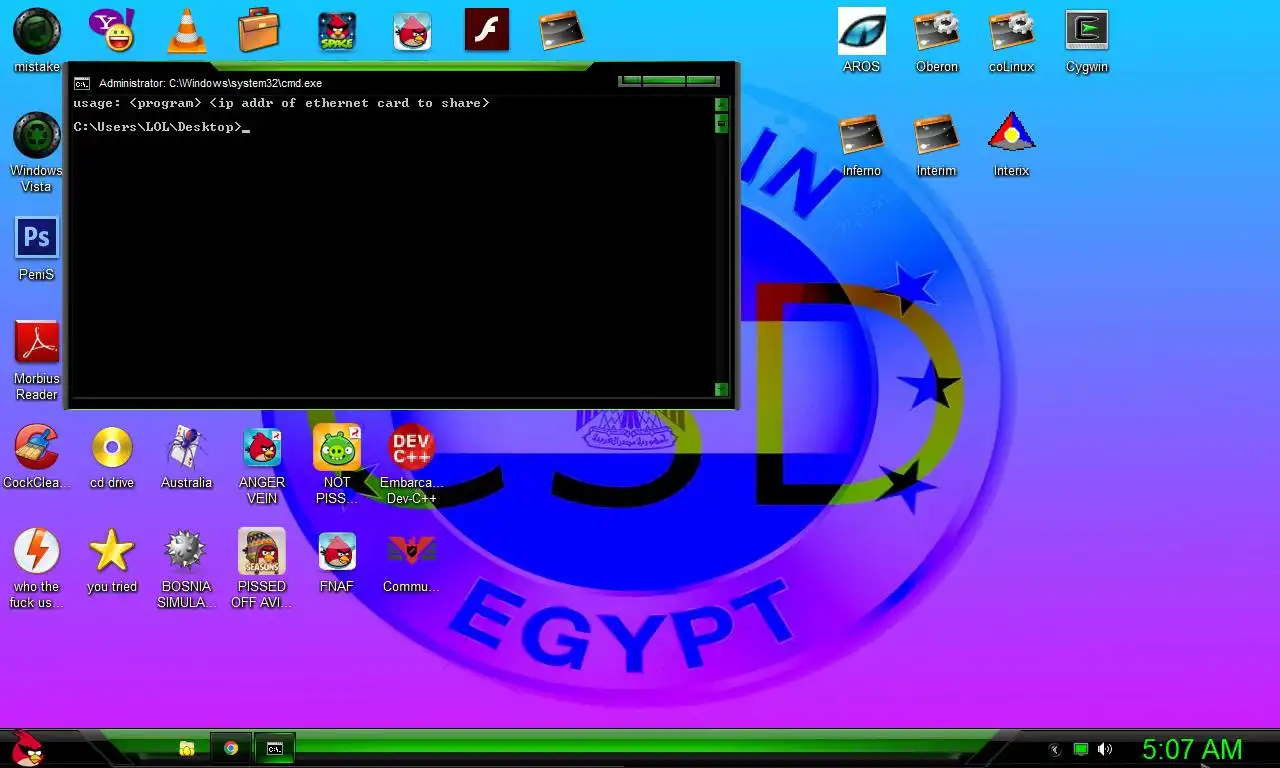Screen dimensions: 1280x768
Task: Show hidden tray icons arrow
Action: (x=1054, y=749)
